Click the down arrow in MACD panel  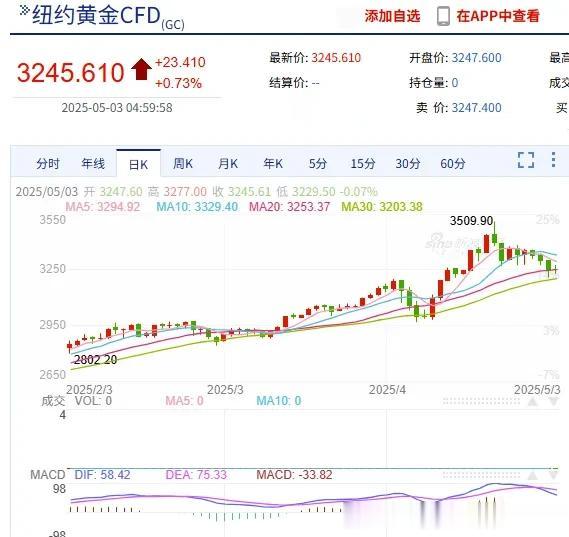click(x=554, y=475)
